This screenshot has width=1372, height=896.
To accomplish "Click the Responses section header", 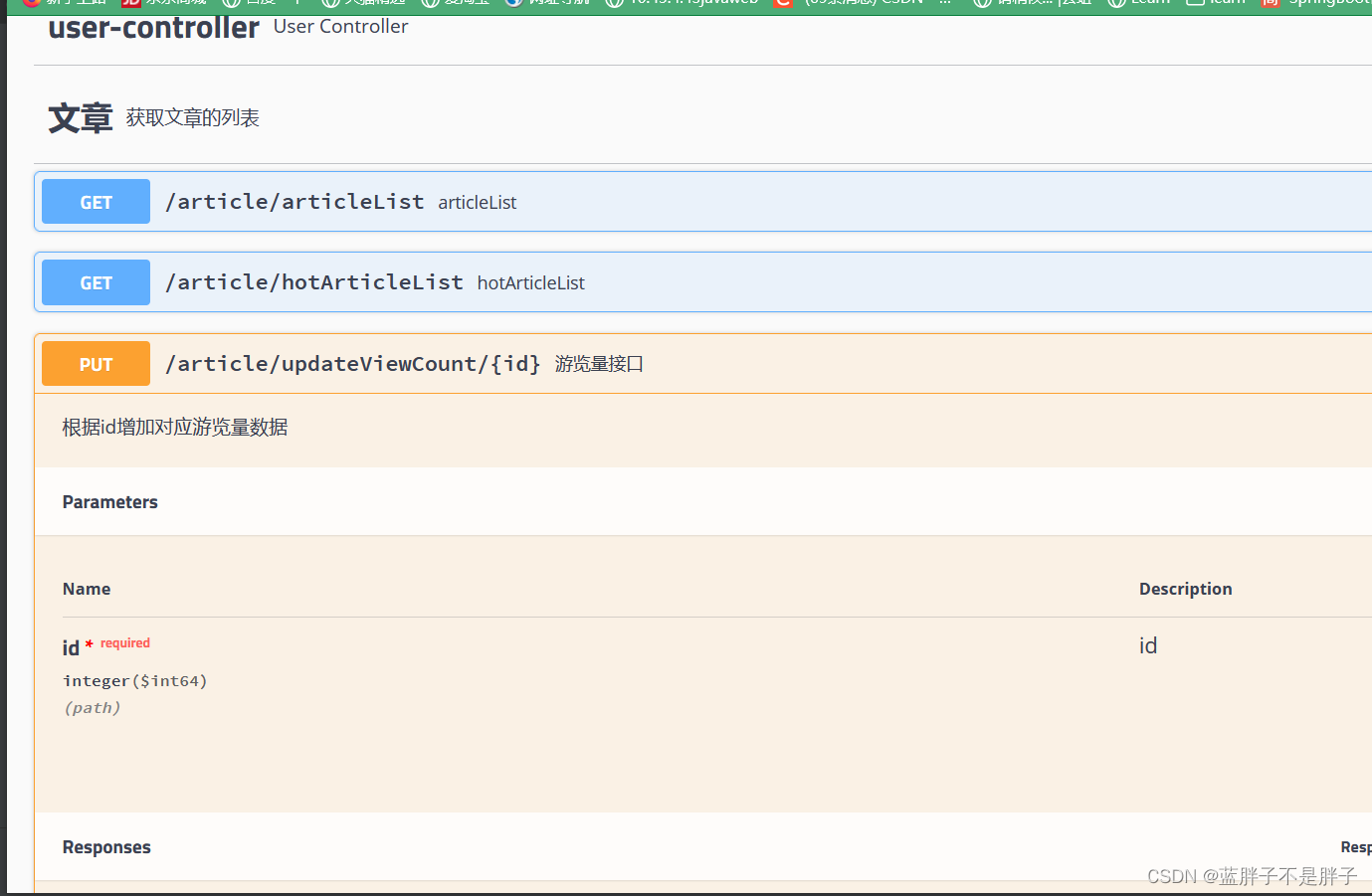I will (106, 847).
